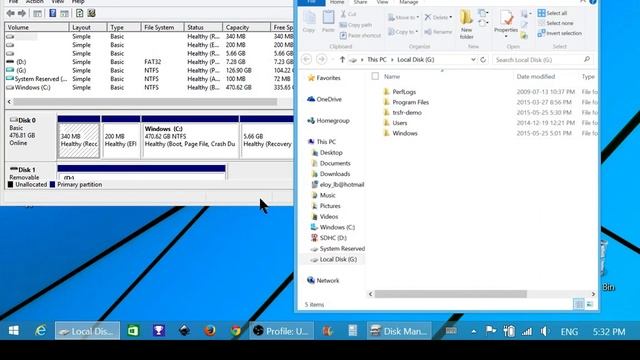Refresh the Local Disk (G:) folder view
This screenshot has width=640, height=360.
point(483,60)
